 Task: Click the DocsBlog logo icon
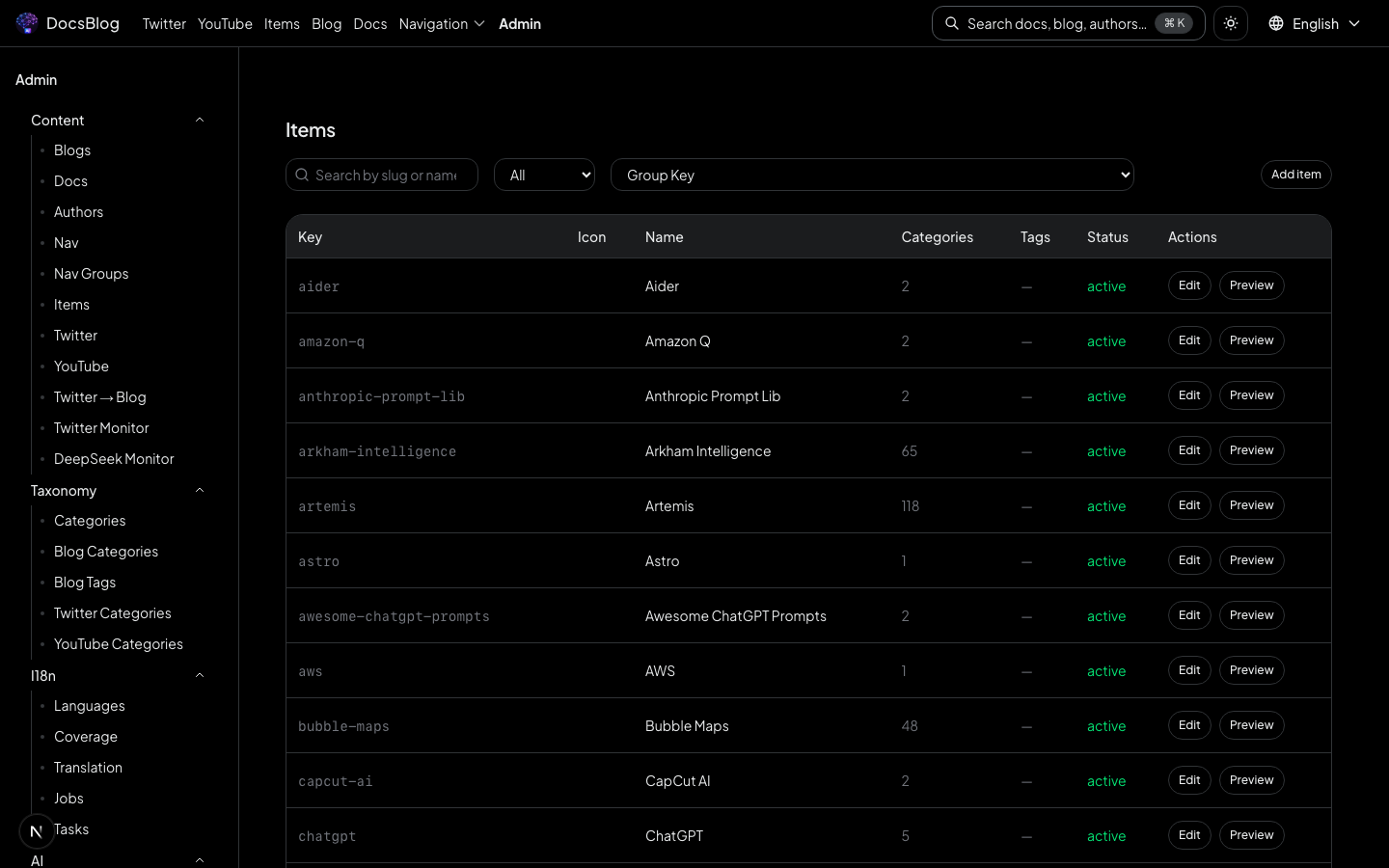pyautogui.click(x=27, y=23)
